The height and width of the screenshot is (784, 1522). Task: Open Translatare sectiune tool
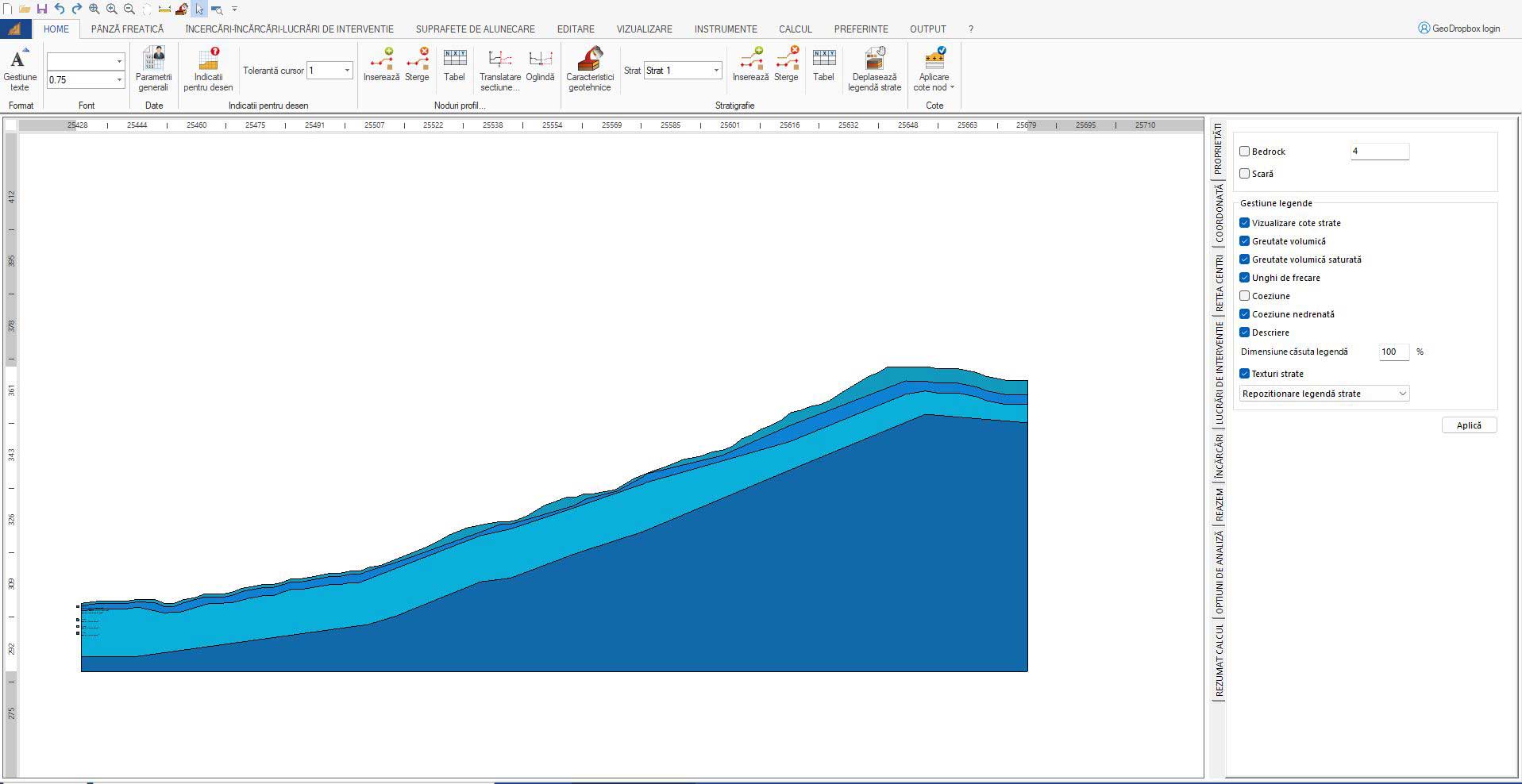(499, 69)
